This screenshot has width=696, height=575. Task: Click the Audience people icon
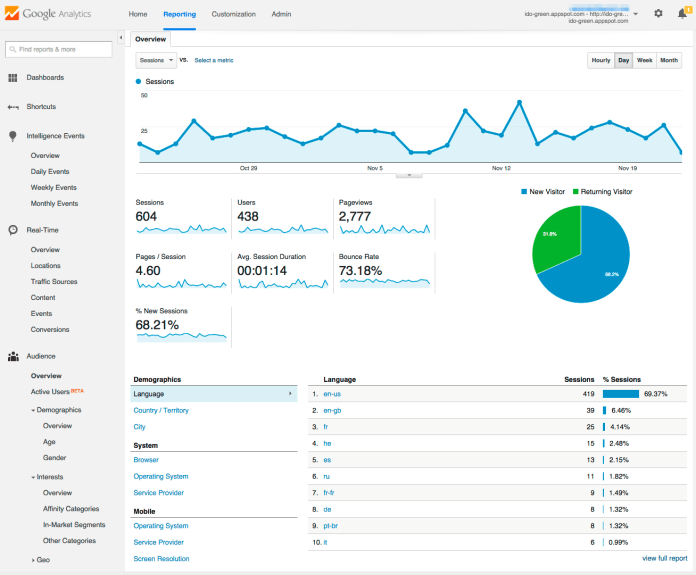[13, 356]
